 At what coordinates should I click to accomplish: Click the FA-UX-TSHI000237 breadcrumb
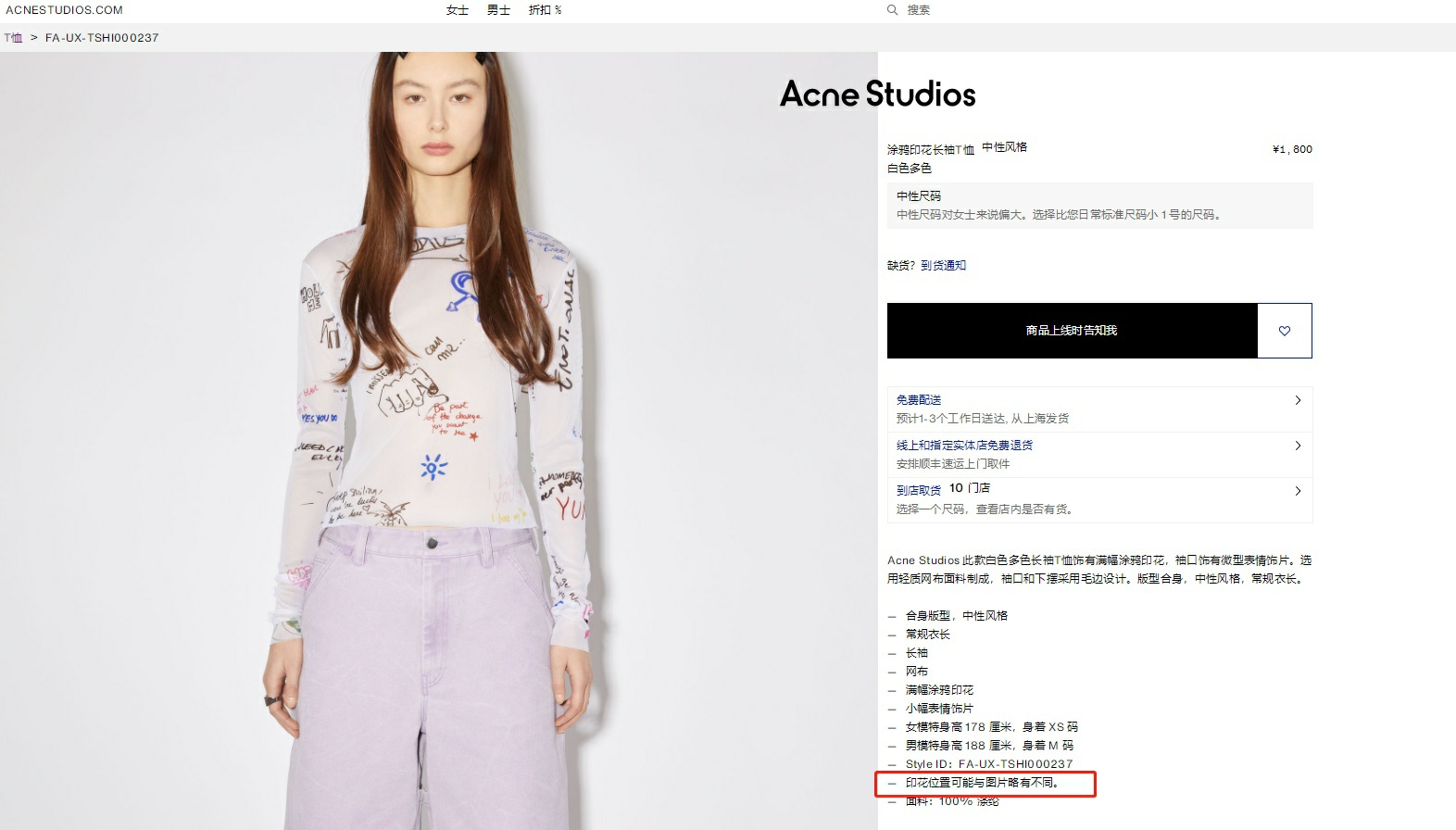102,38
